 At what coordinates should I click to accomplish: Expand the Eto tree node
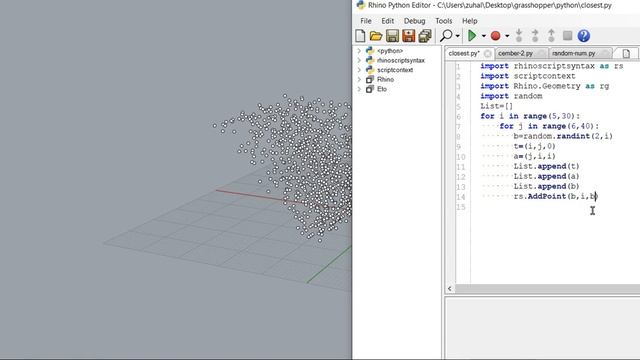point(359,89)
